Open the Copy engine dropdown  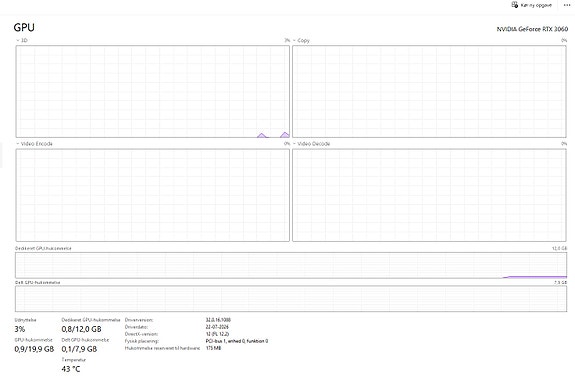301,40
